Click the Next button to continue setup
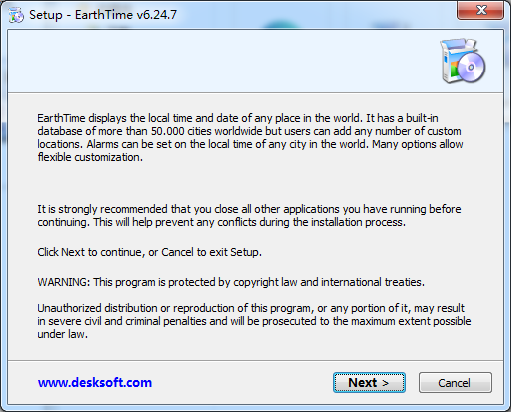The width and height of the screenshot is (511, 412). pos(369,383)
